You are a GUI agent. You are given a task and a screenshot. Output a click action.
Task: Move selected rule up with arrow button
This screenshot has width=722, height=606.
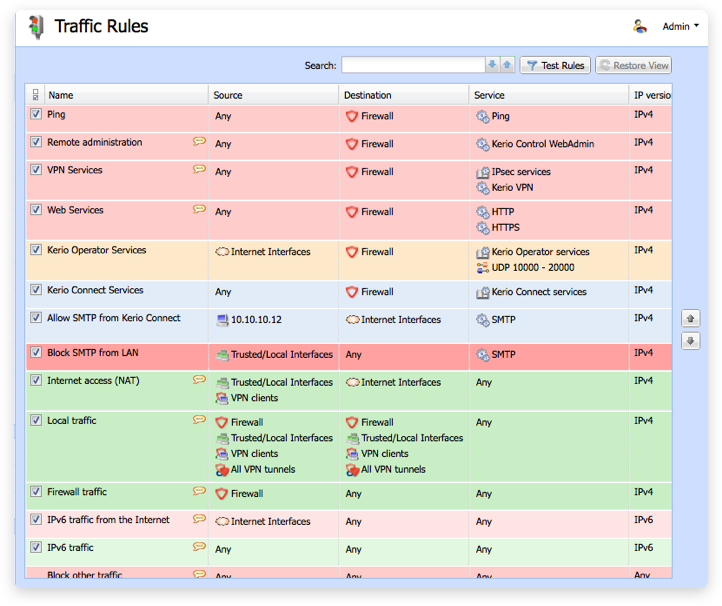point(690,318)
